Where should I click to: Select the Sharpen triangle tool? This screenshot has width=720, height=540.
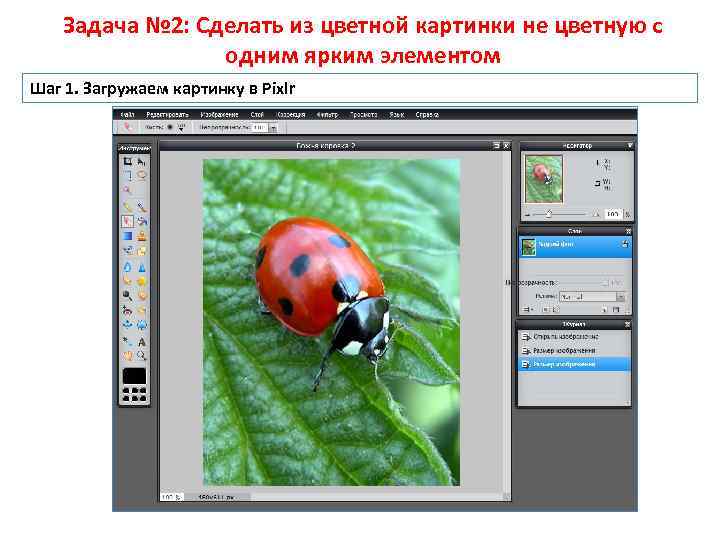141,267
